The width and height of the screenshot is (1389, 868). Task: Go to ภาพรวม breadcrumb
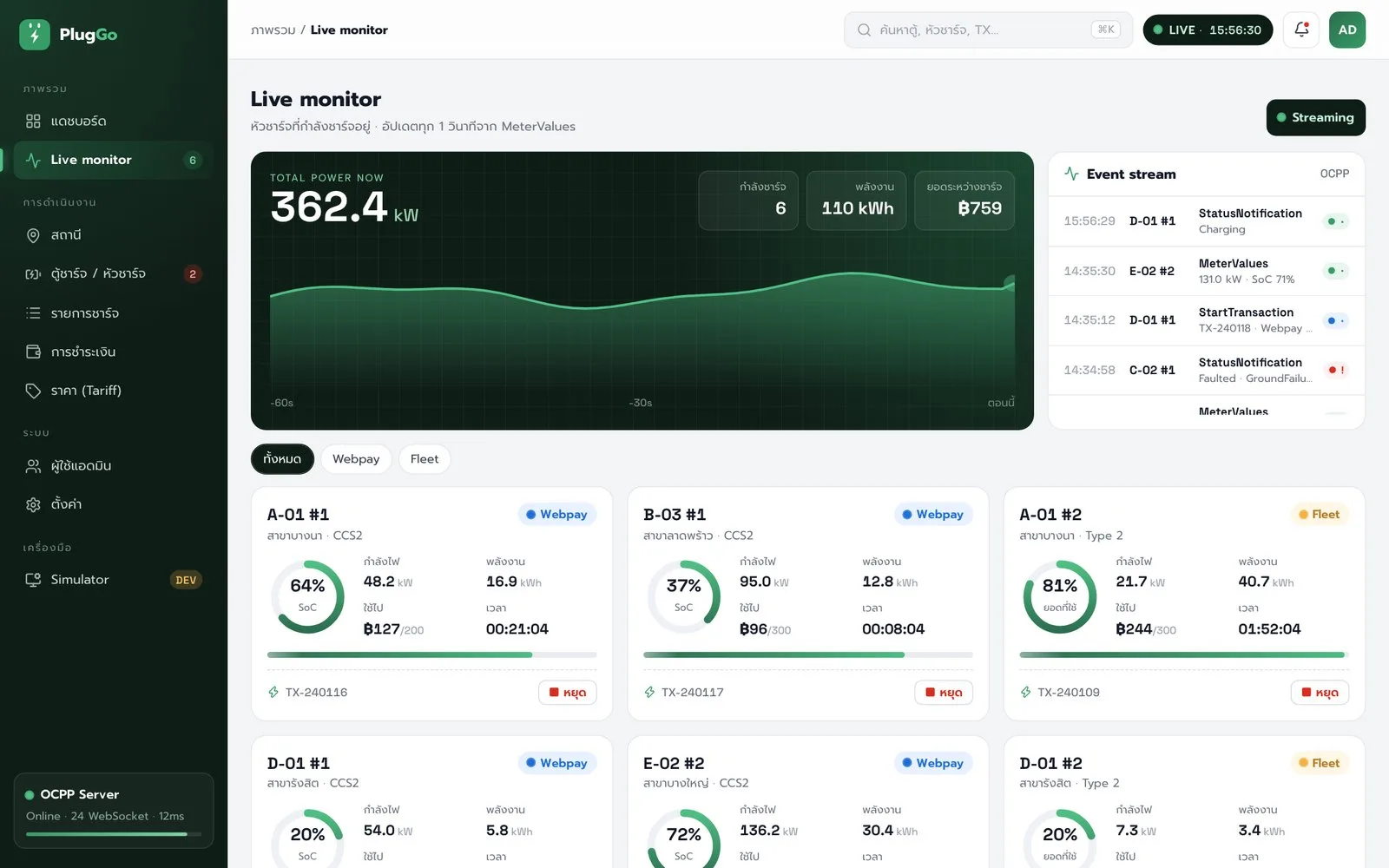pyautogui.click(x=273, y=30)
